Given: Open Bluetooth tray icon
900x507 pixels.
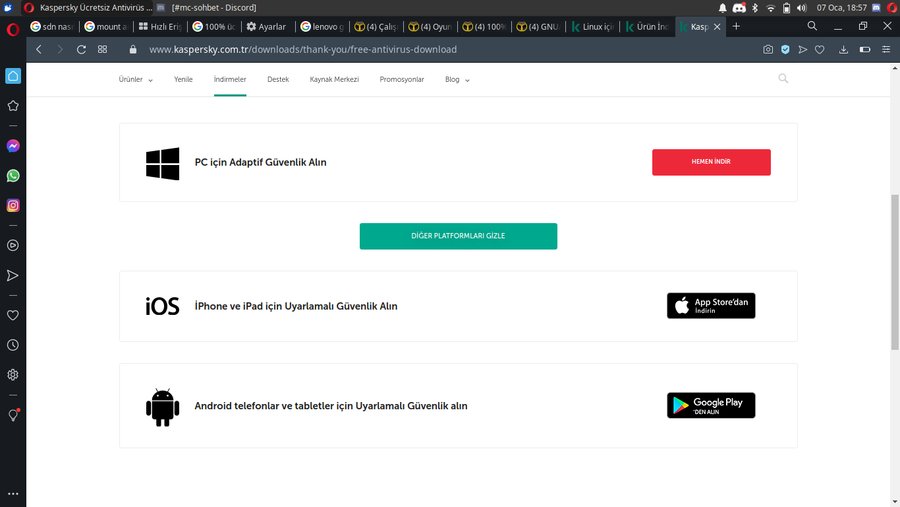Looking at the screenshot, I should pos(755,8).
